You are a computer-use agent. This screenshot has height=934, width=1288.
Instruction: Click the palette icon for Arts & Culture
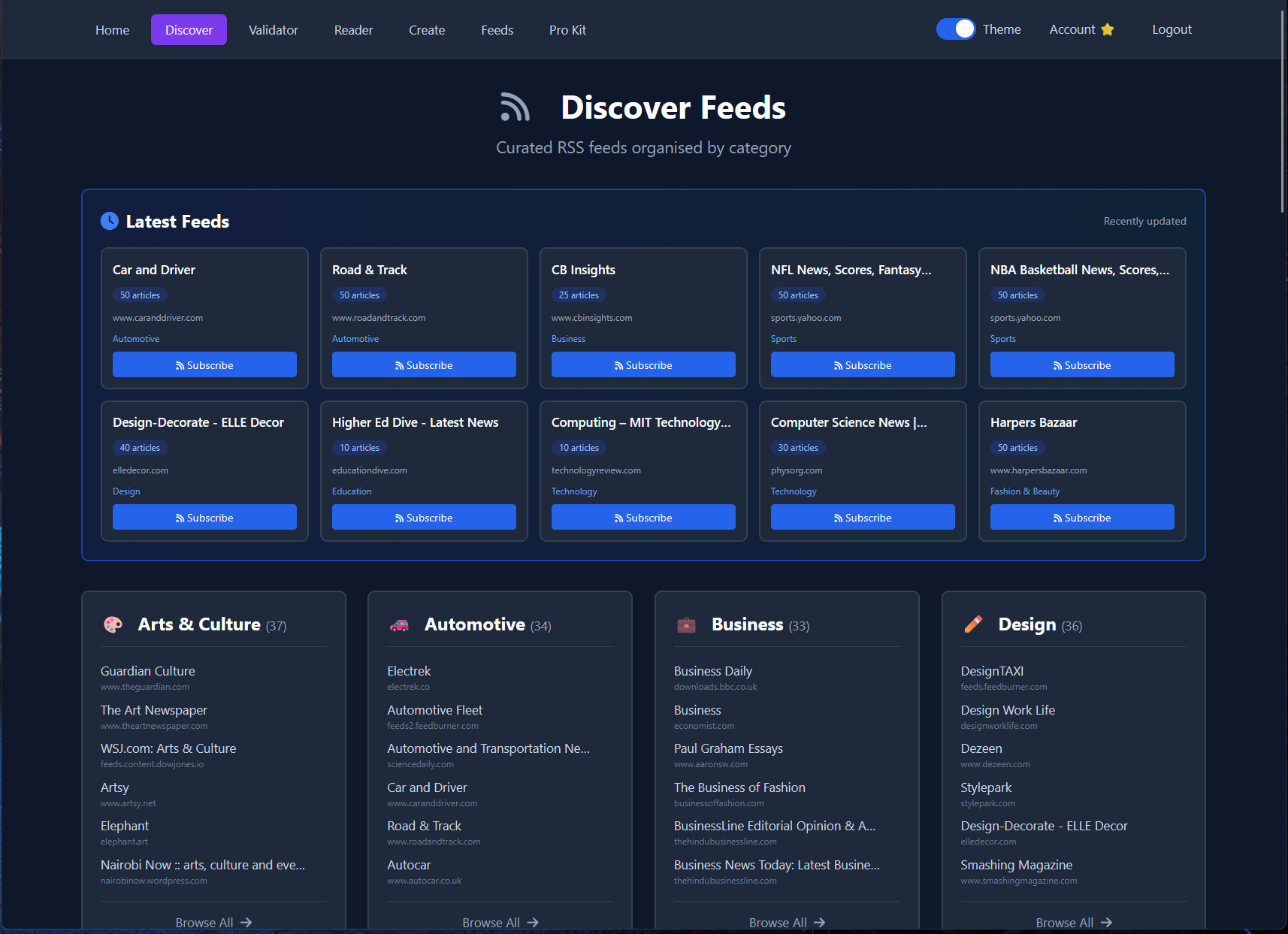[113, 624]
